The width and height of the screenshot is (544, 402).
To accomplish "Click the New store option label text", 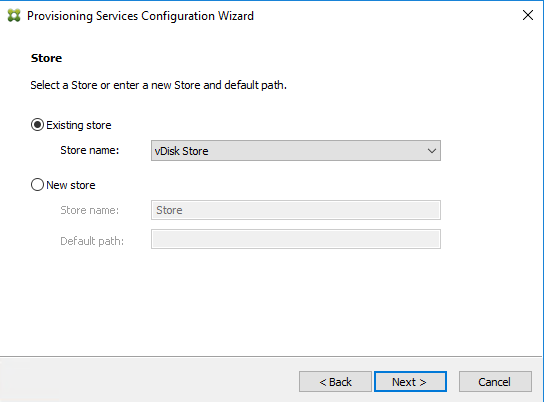I will tap(71, 185).
